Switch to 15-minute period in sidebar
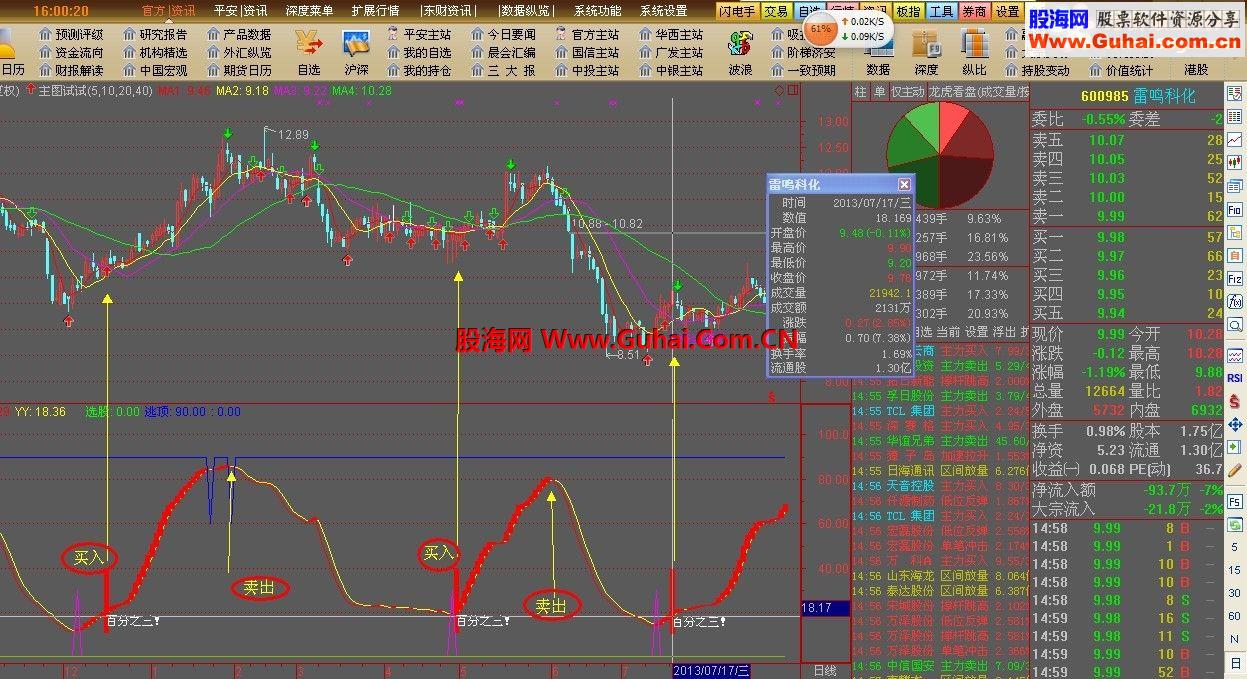 (1233, 569)
